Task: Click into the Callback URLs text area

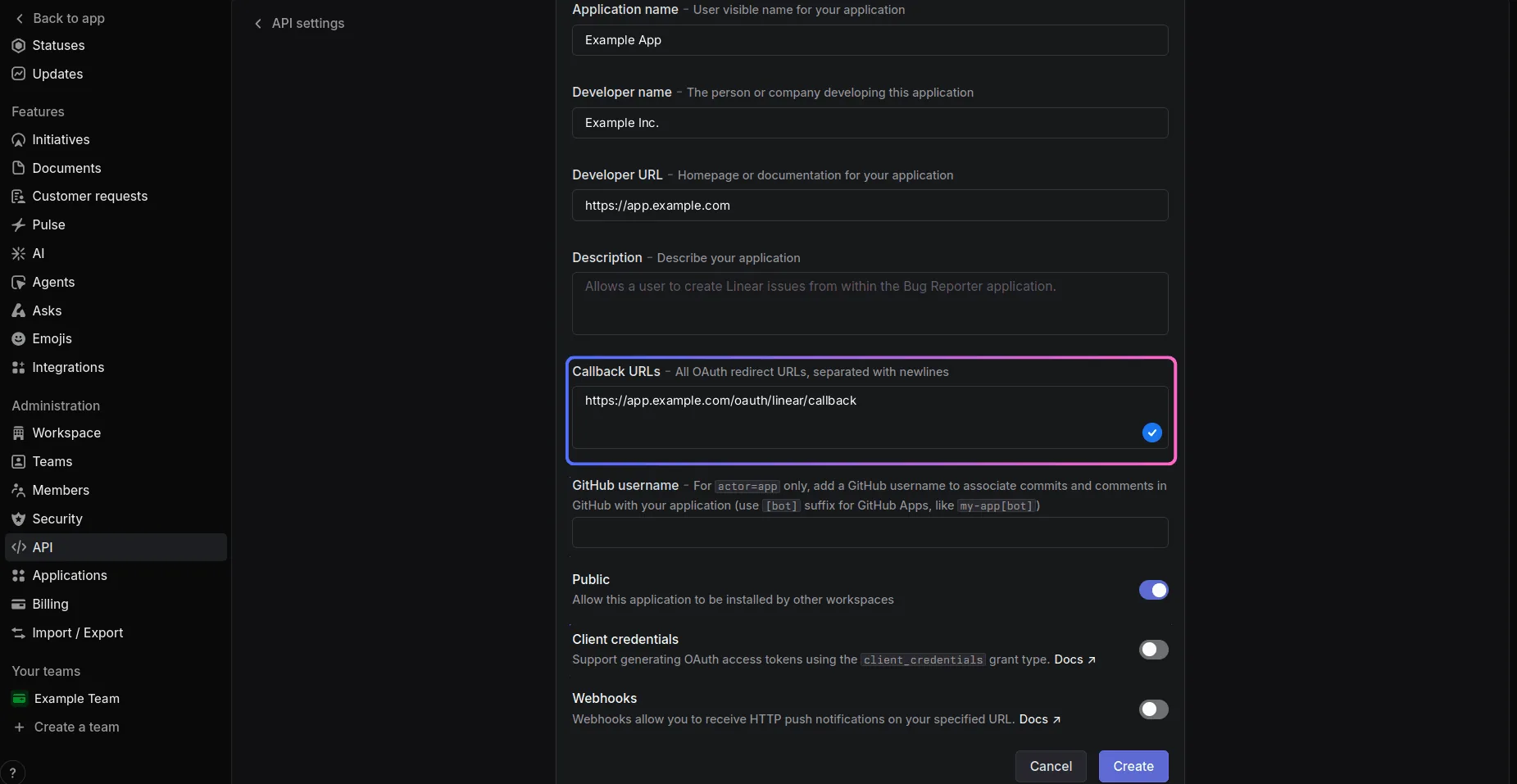Action: coord(870,417)
